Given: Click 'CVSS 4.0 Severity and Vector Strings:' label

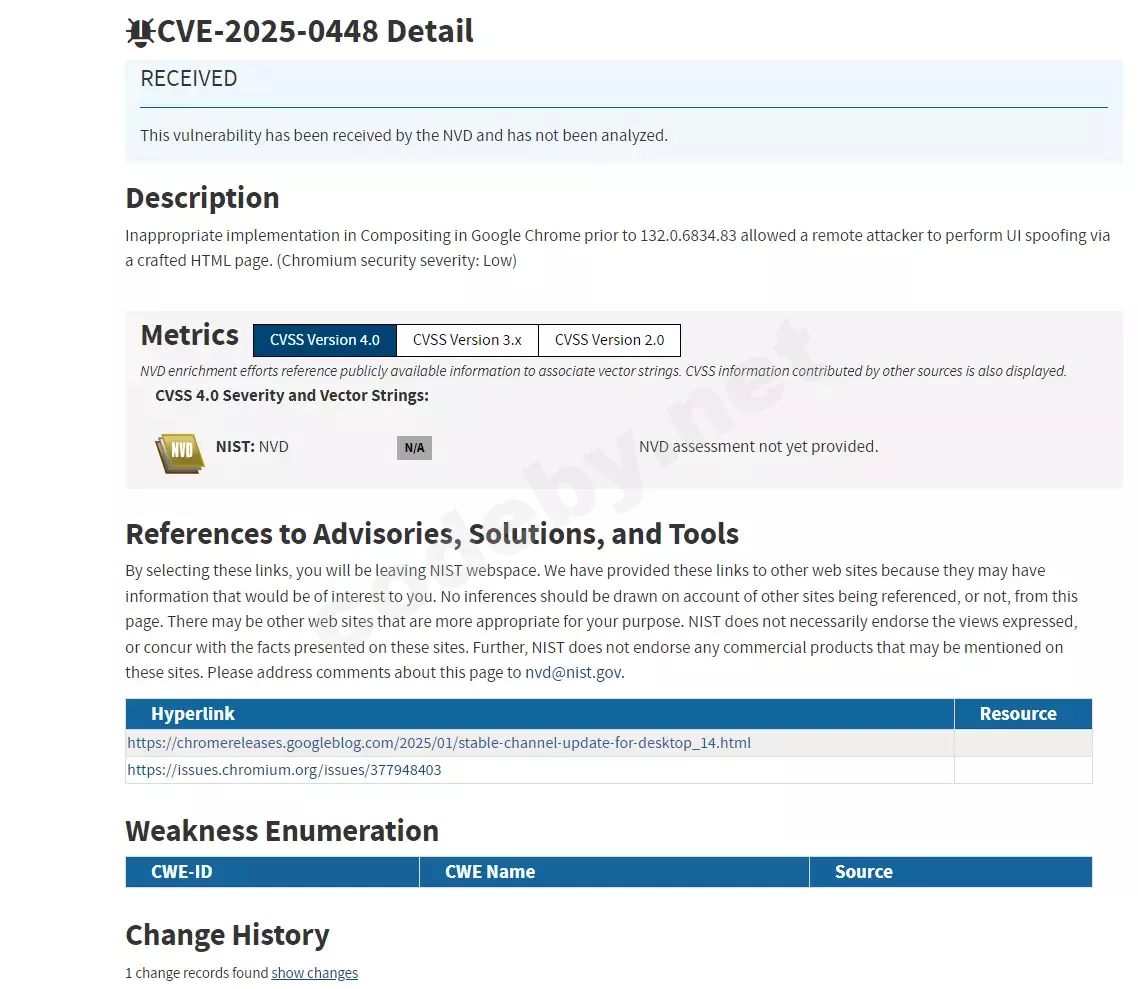Looking at the screenshot, I should [x=292, y=395].
